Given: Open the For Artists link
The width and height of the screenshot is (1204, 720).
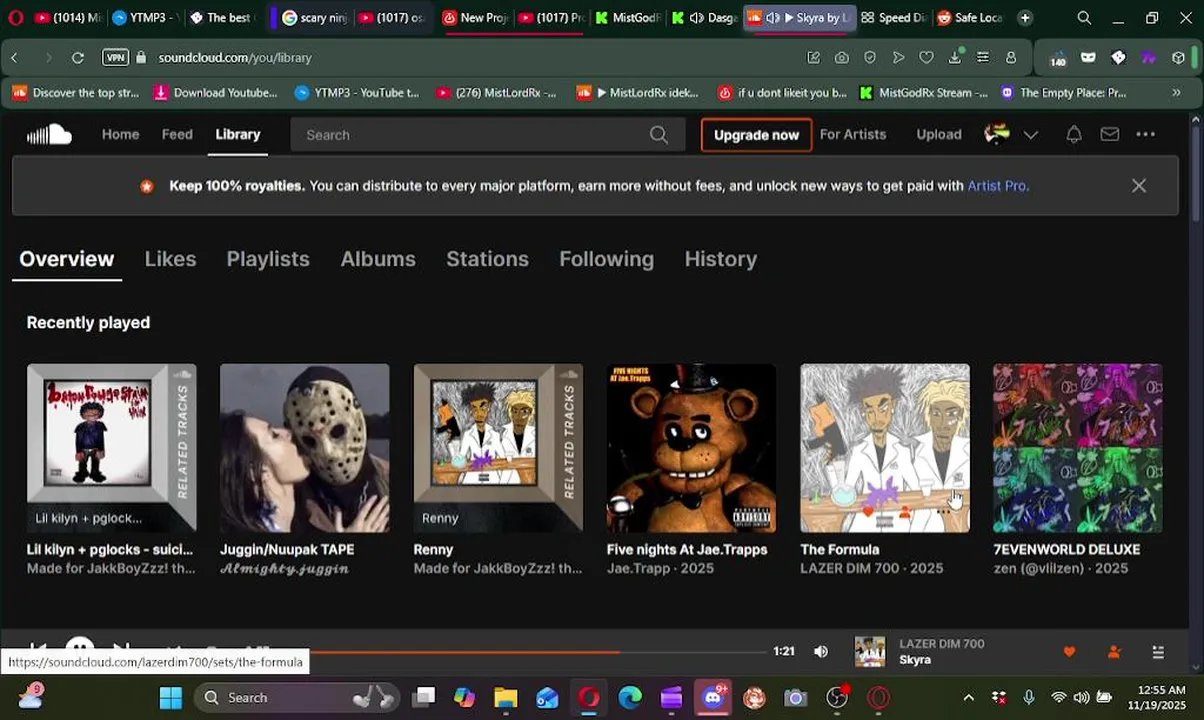Looking at the screenshot, I should (853, 134).
